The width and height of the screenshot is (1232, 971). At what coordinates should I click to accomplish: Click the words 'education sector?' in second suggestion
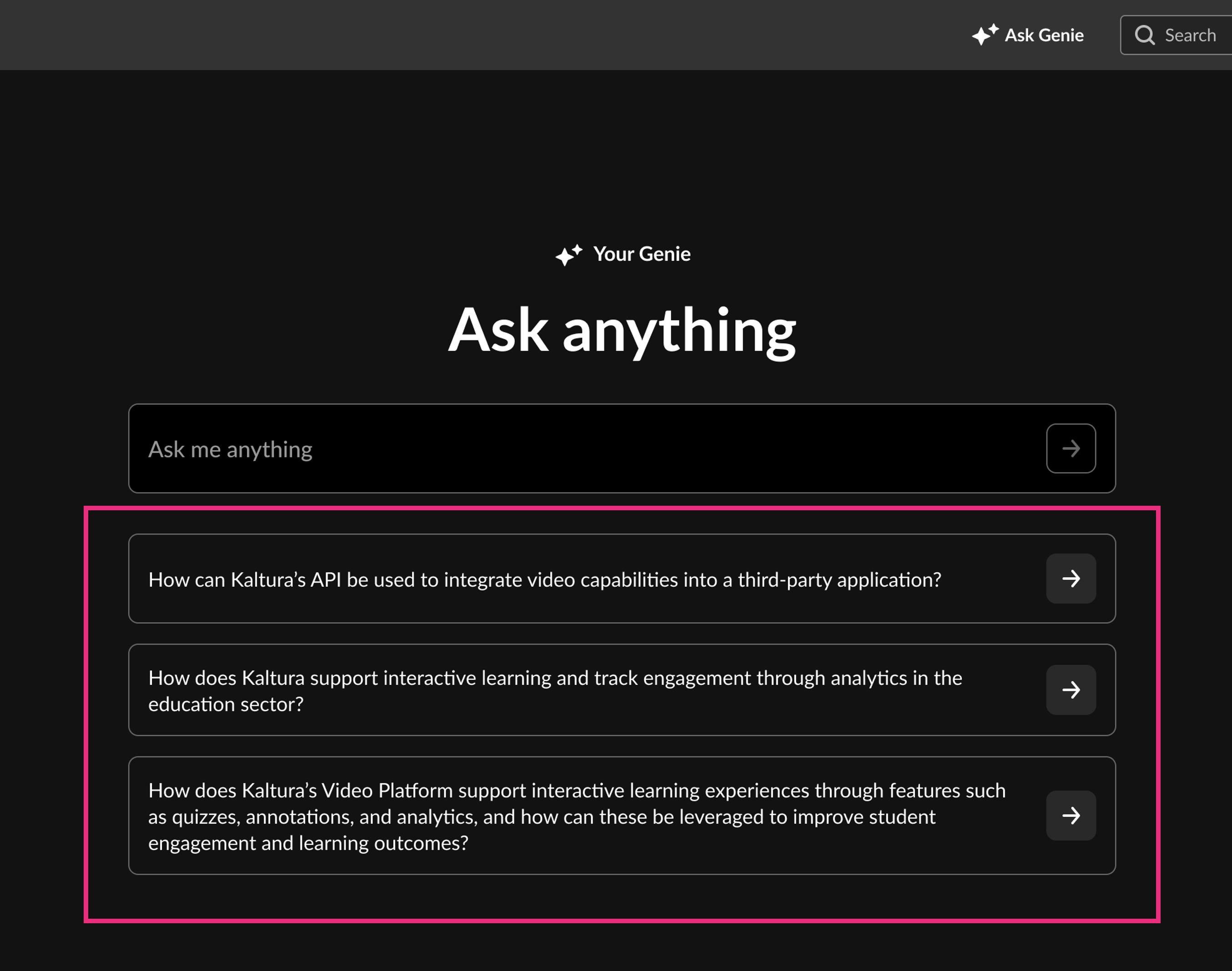(226, 705)
